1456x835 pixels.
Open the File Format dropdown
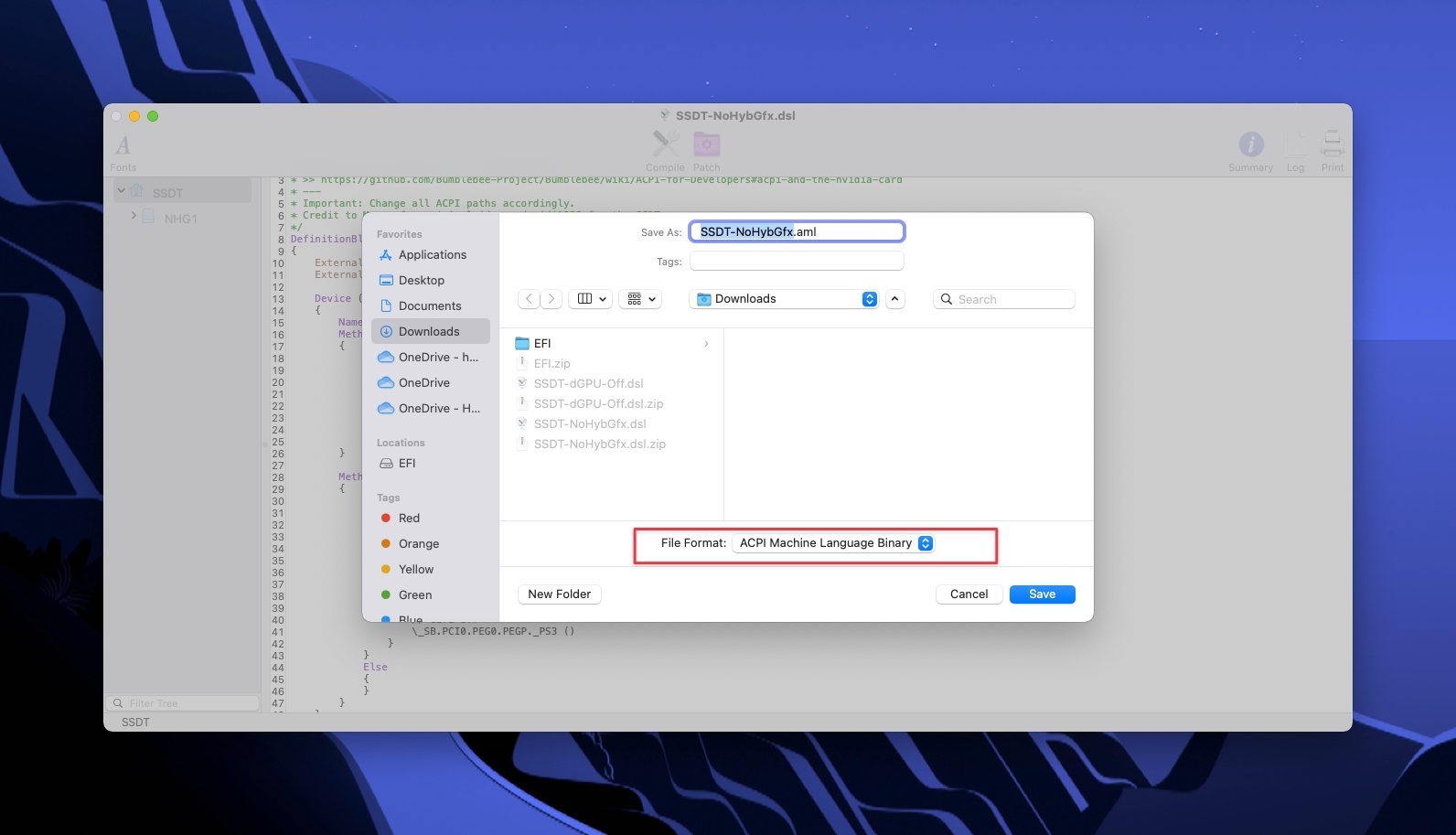click(833, 543)
